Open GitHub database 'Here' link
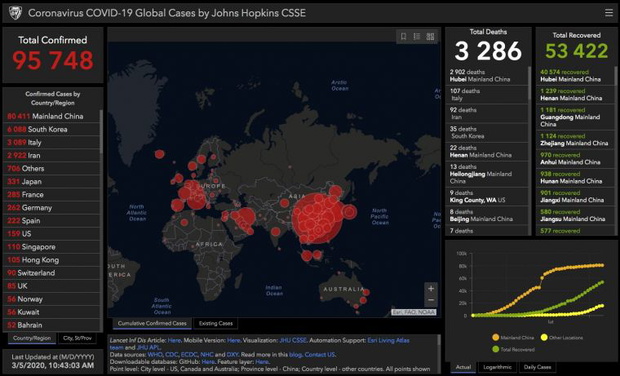Screen dimensions: 620x376 208,362
